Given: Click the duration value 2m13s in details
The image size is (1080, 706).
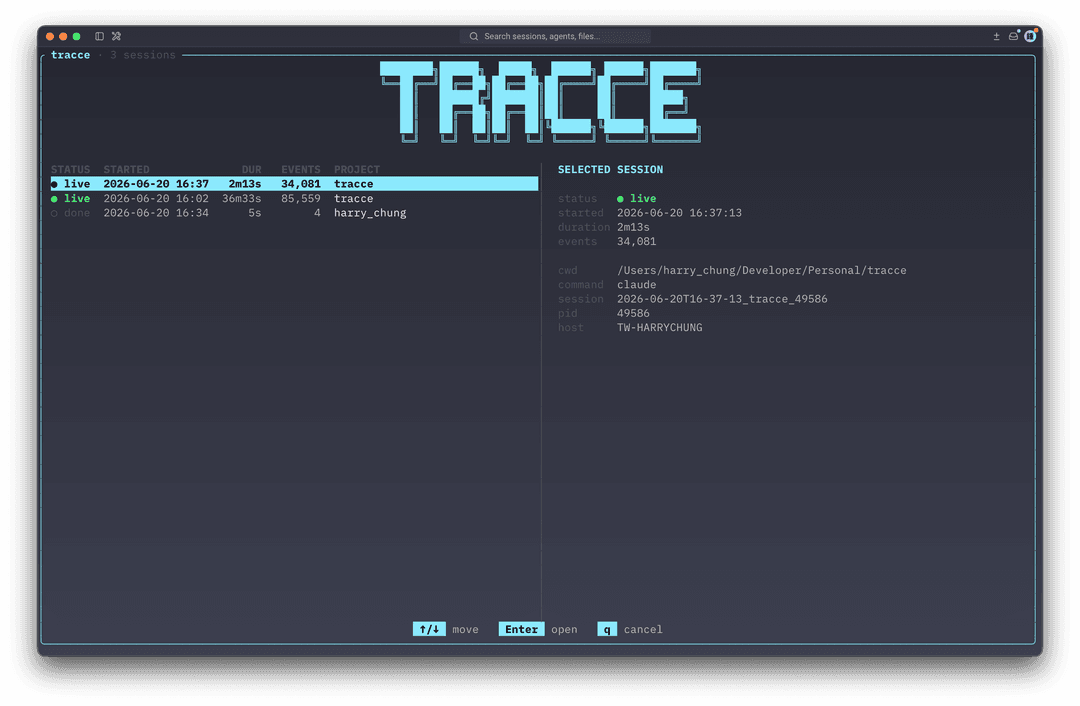Looking at the screenshot, I should click(x=633, y=227).
